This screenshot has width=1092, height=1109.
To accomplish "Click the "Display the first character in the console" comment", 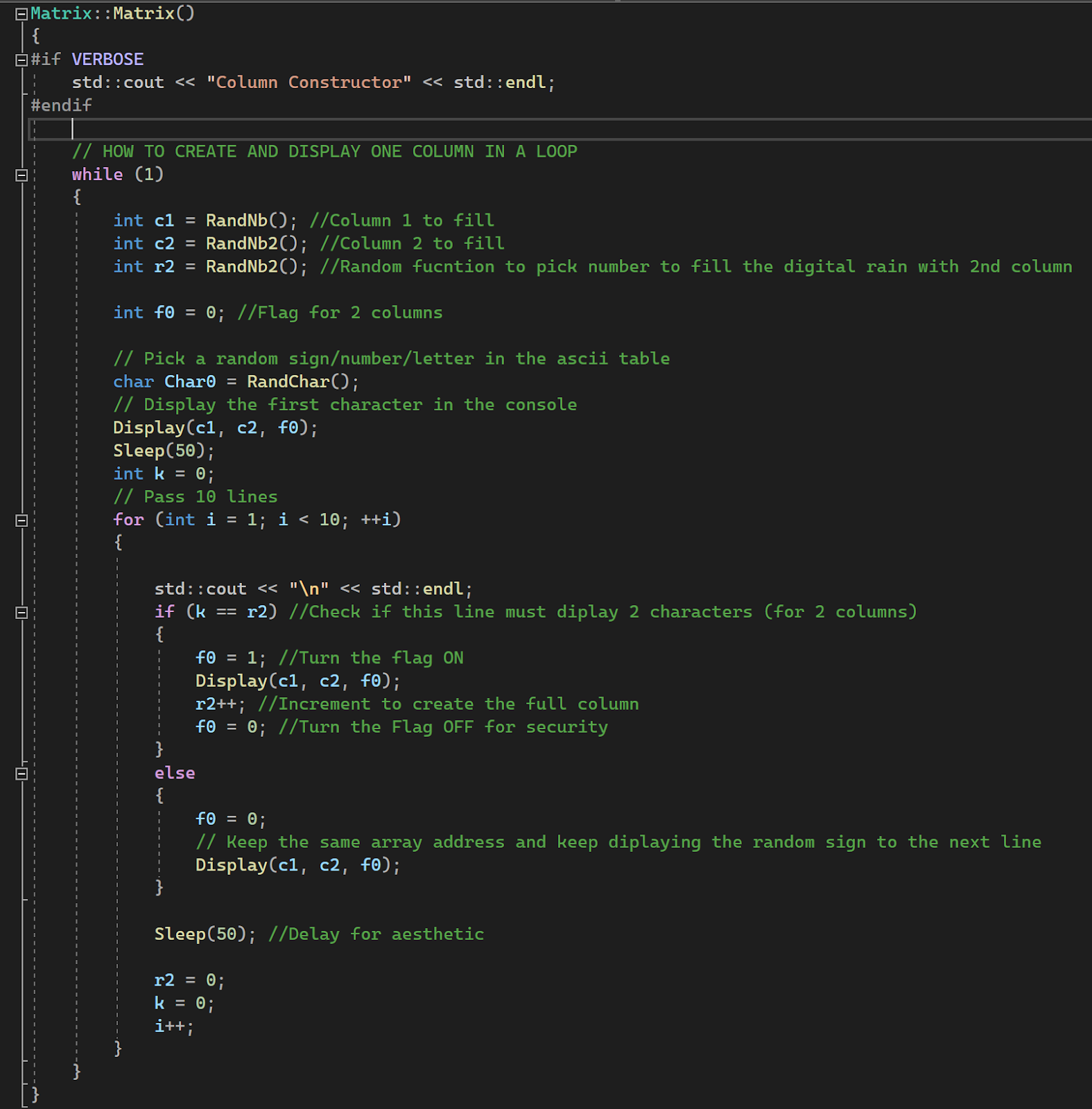I will click(345, 405).
